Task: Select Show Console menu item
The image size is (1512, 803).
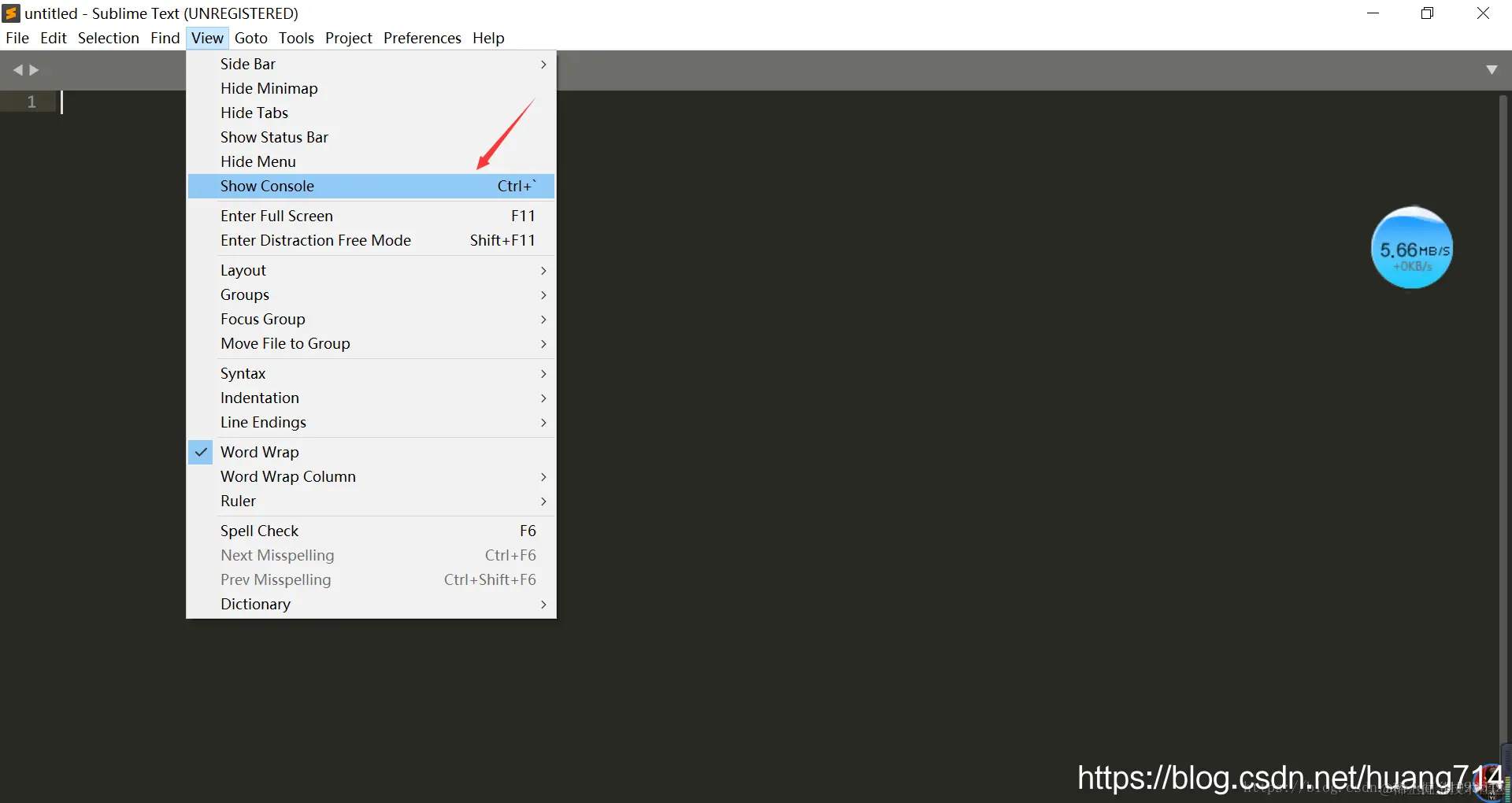Action: coord(371,186)
